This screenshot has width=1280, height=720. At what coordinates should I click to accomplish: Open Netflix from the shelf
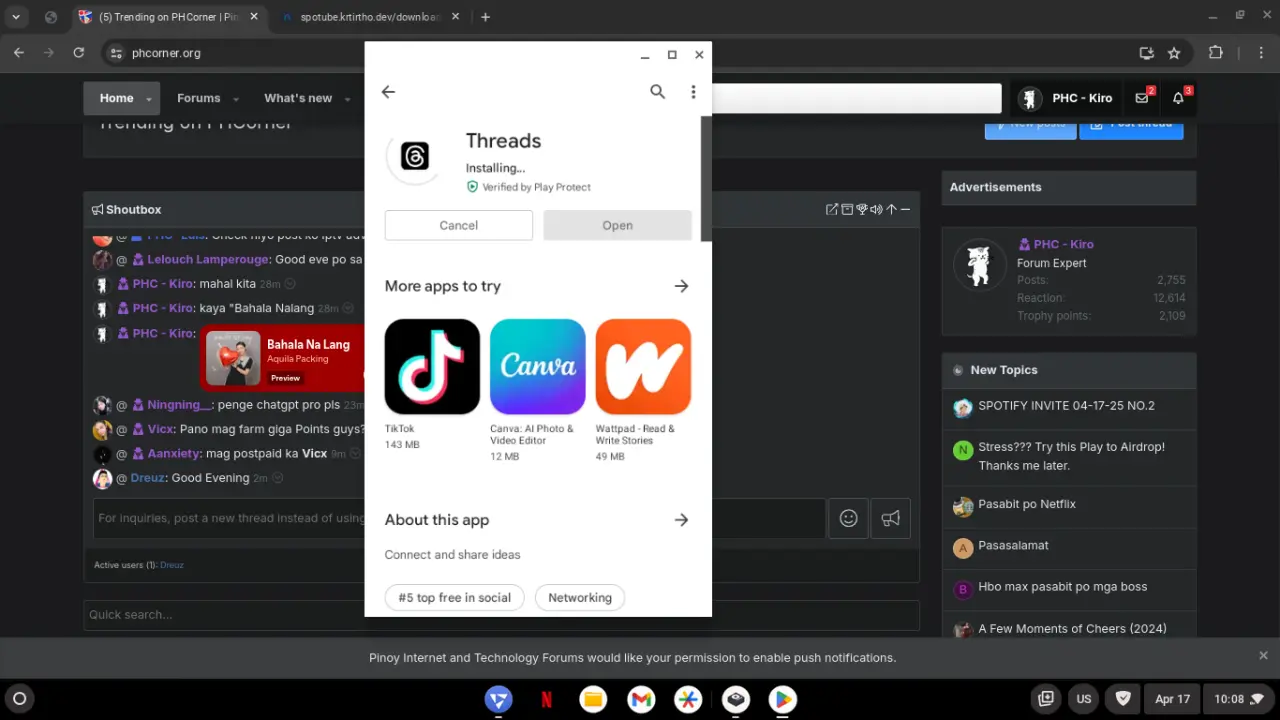547,699
